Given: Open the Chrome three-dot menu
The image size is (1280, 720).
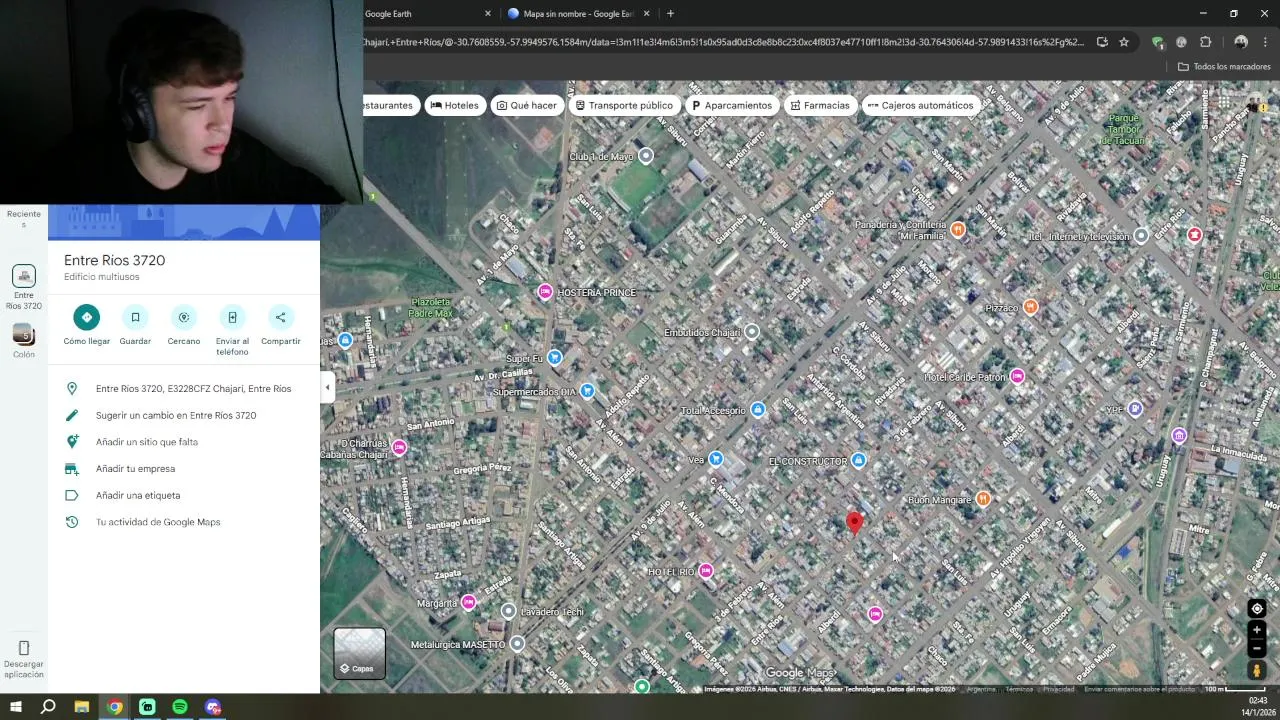Looking at the screenshot, I should coord(1266,42).
